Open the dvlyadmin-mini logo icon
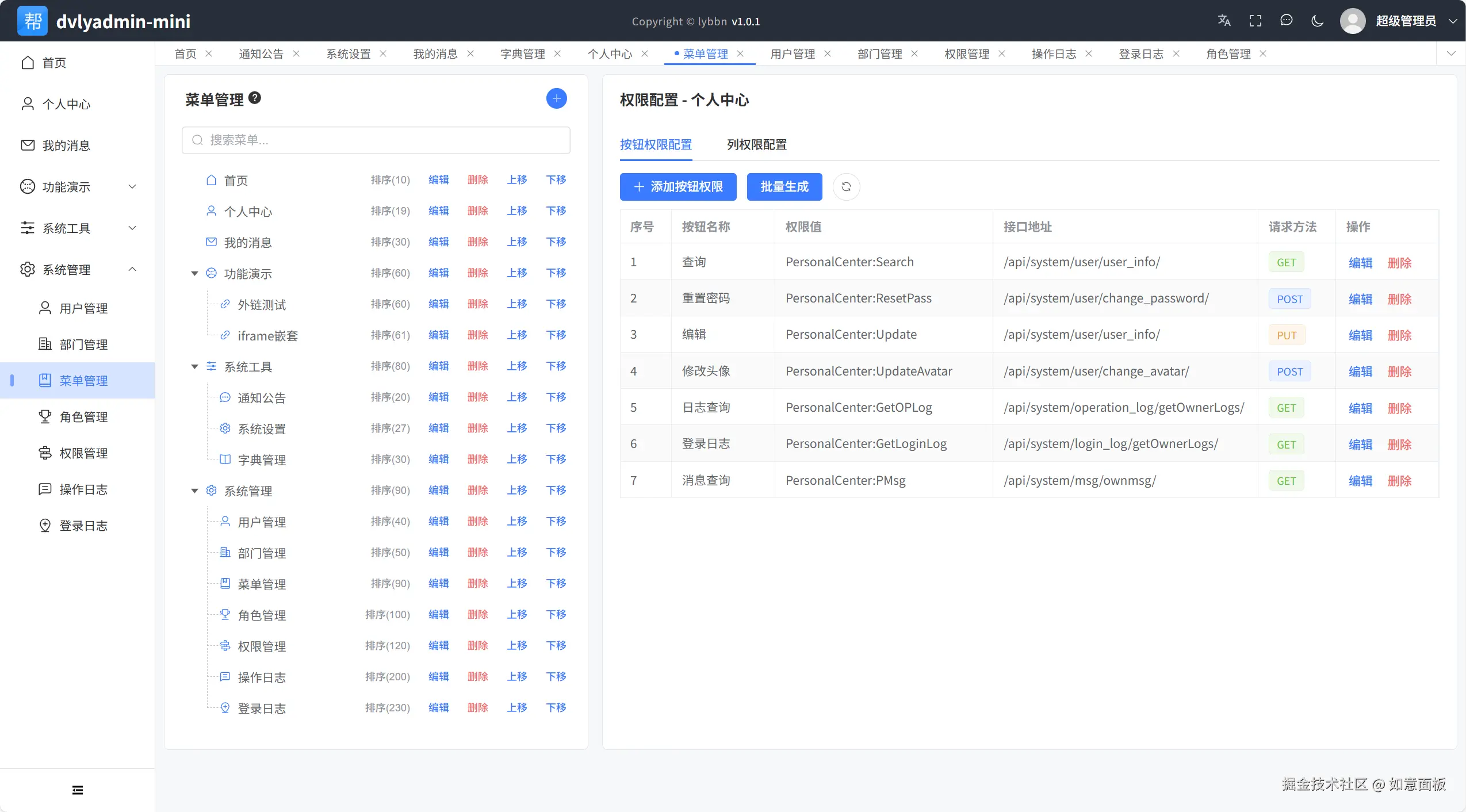Image resolution: width=1466 pixels, height=812 pixels. (x=32, y=21)
